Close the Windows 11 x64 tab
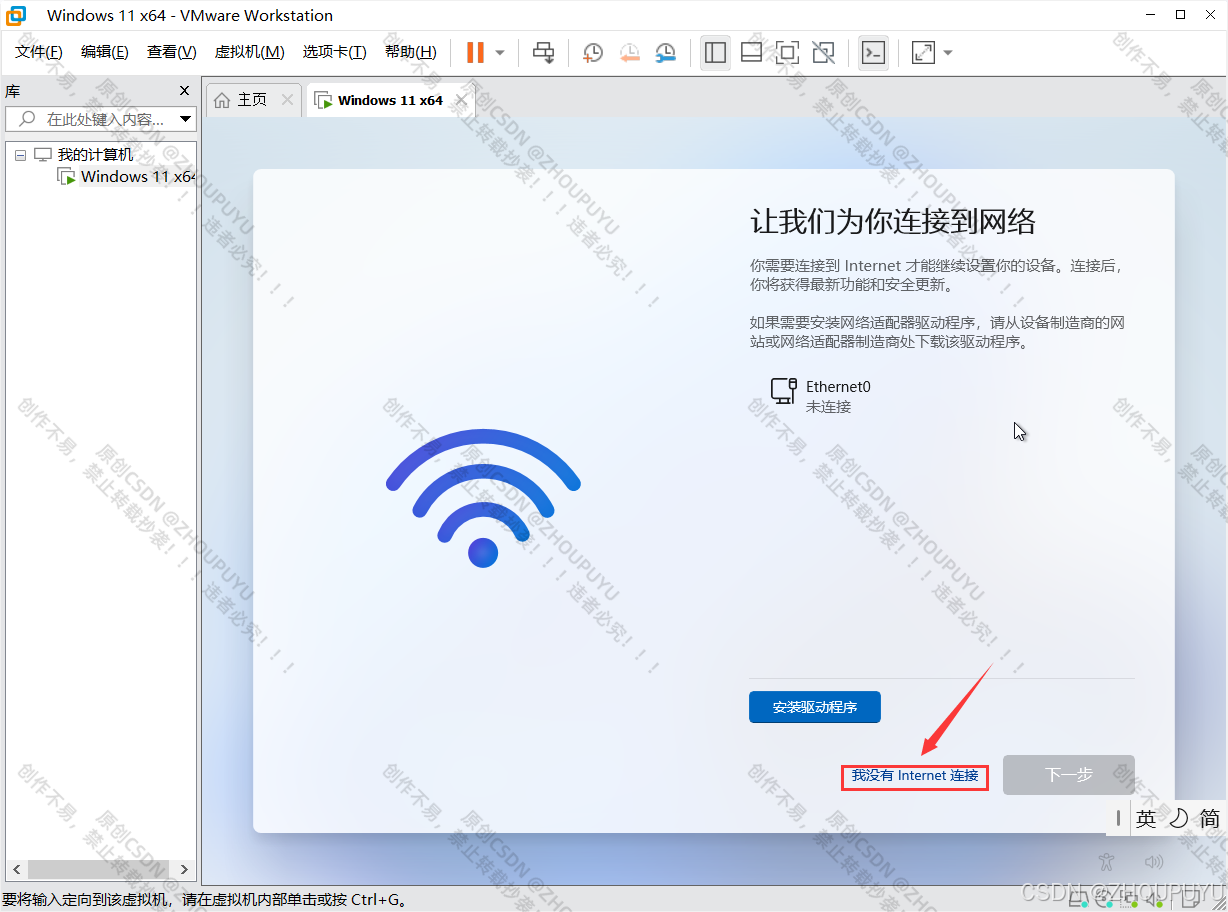Image resolution: width=1228 pixels, height=912 pixels. (x=461, y=100)
